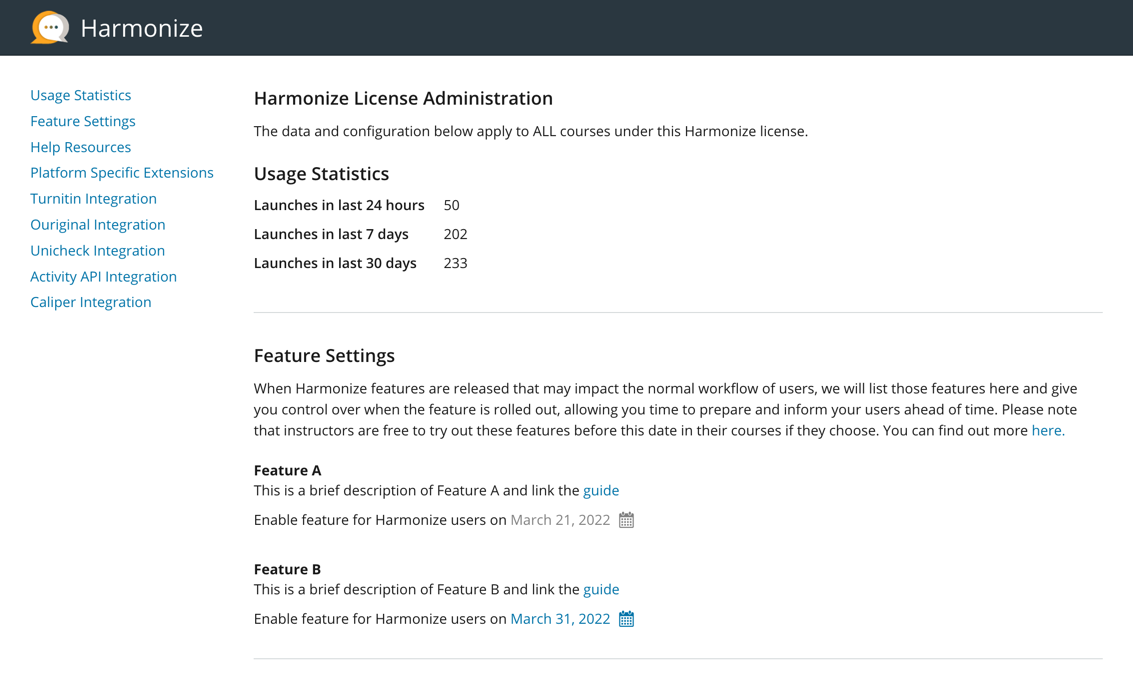Open the Turnitin Integration section
The width and height of the screenshot is (1133, 676).
click(93, 199)
